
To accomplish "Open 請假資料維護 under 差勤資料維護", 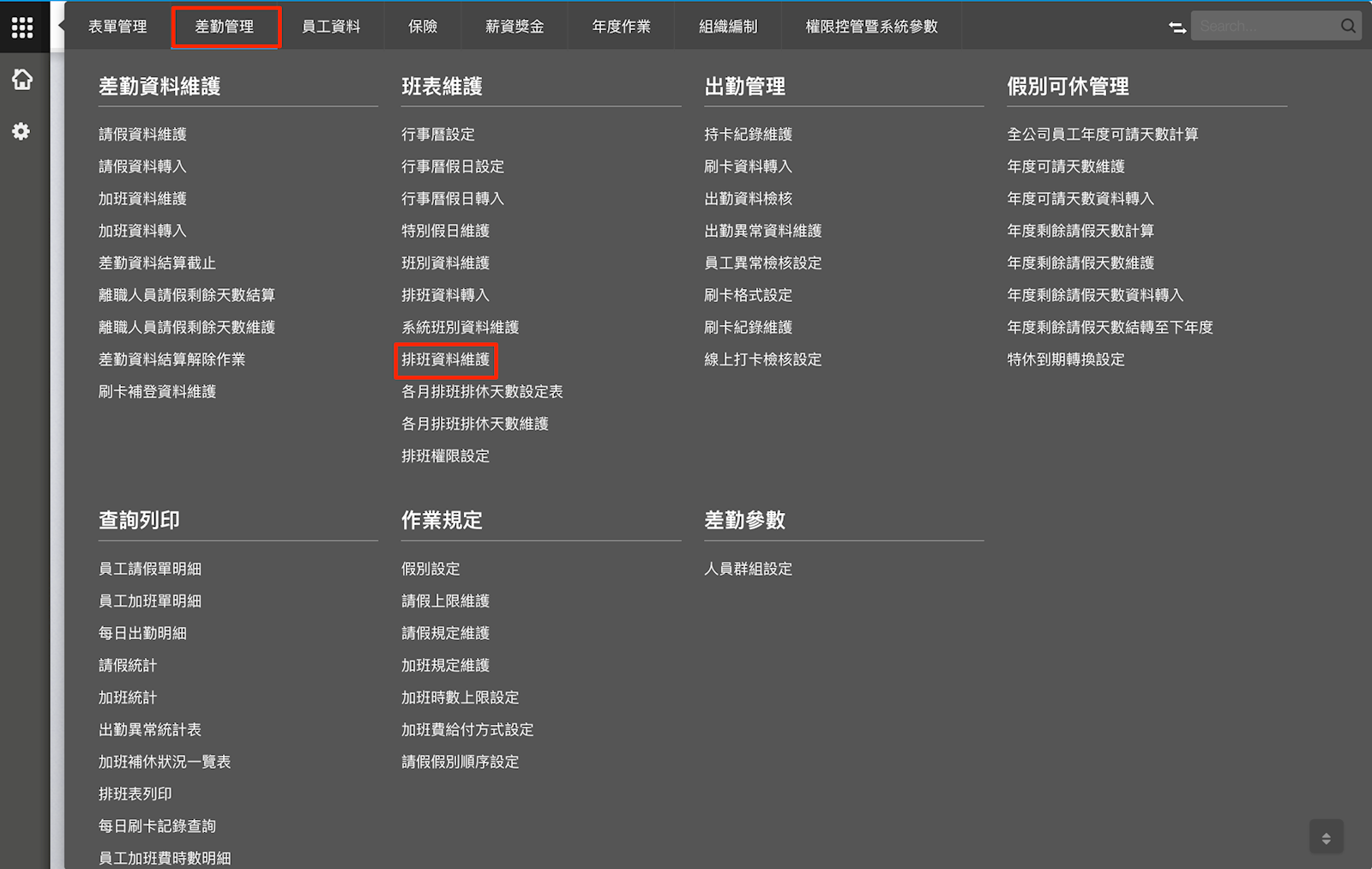I will 142,135.
